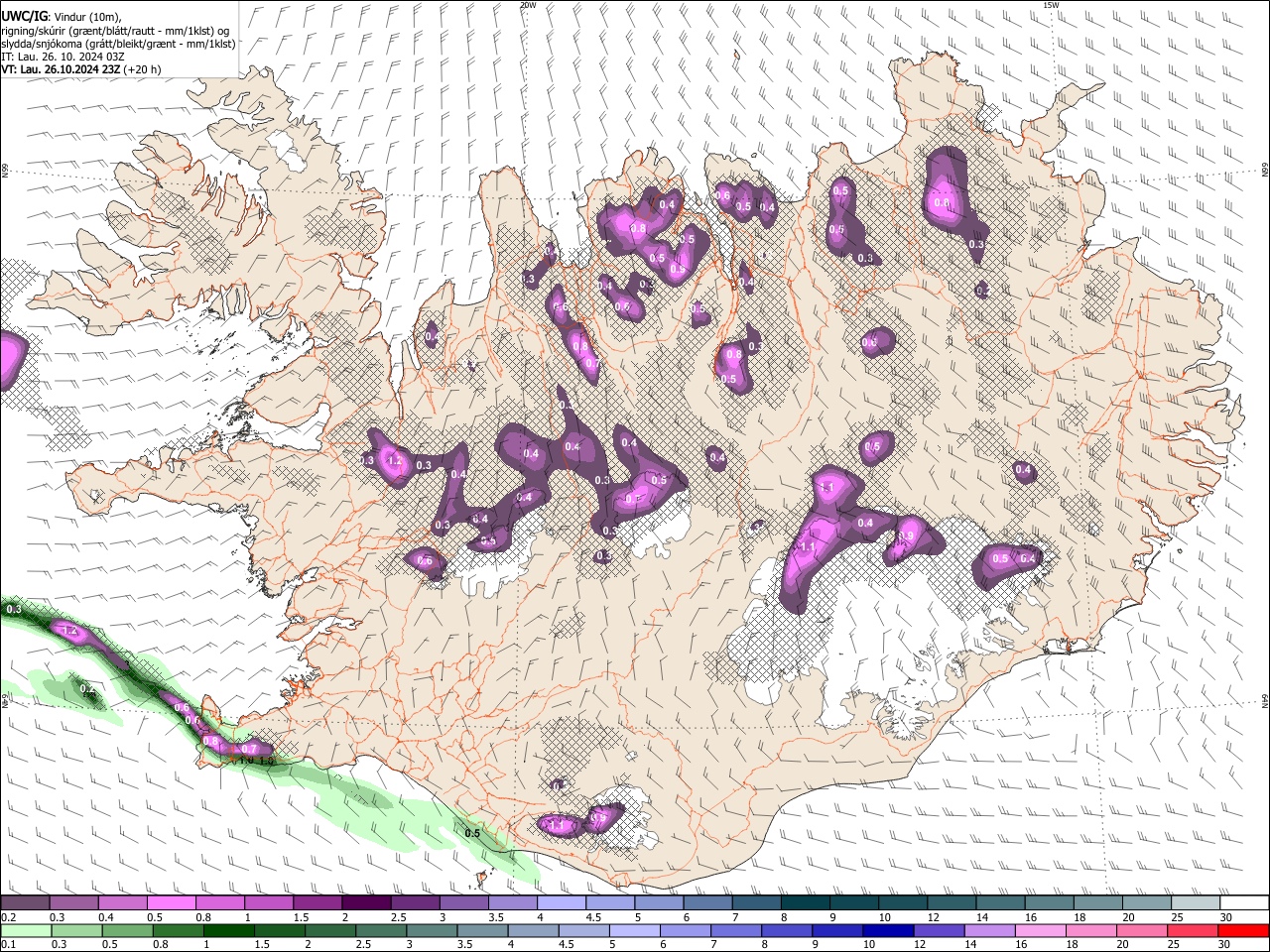Image resolution: width=1270 pixels, height=952 pixels.
Task: Click the '0.8' label in the northeast snow blob
Action: click(942, 203)
